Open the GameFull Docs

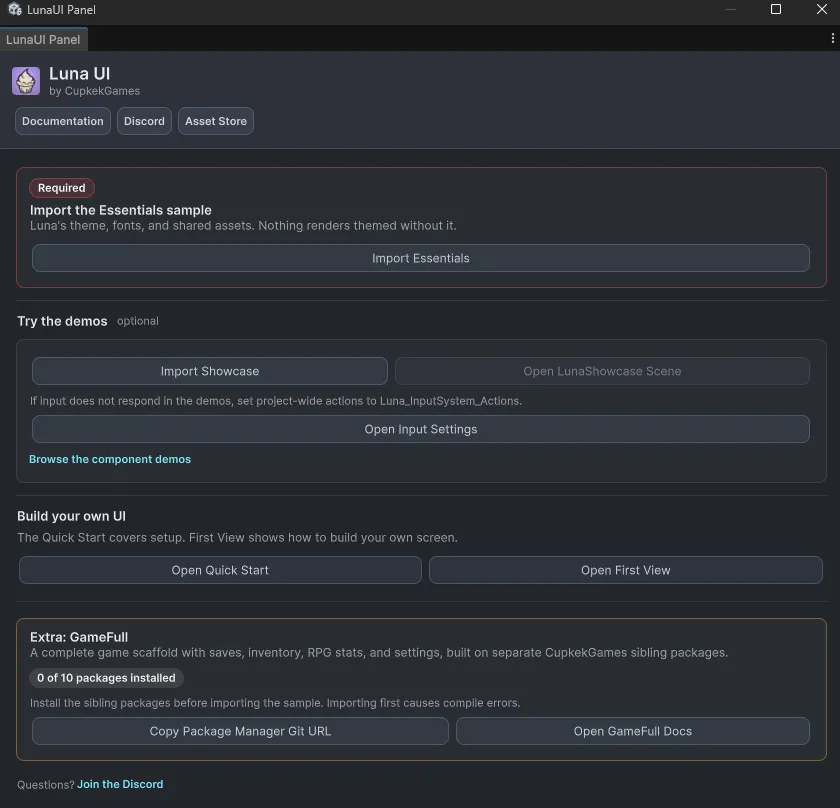(x=633, y=731)
